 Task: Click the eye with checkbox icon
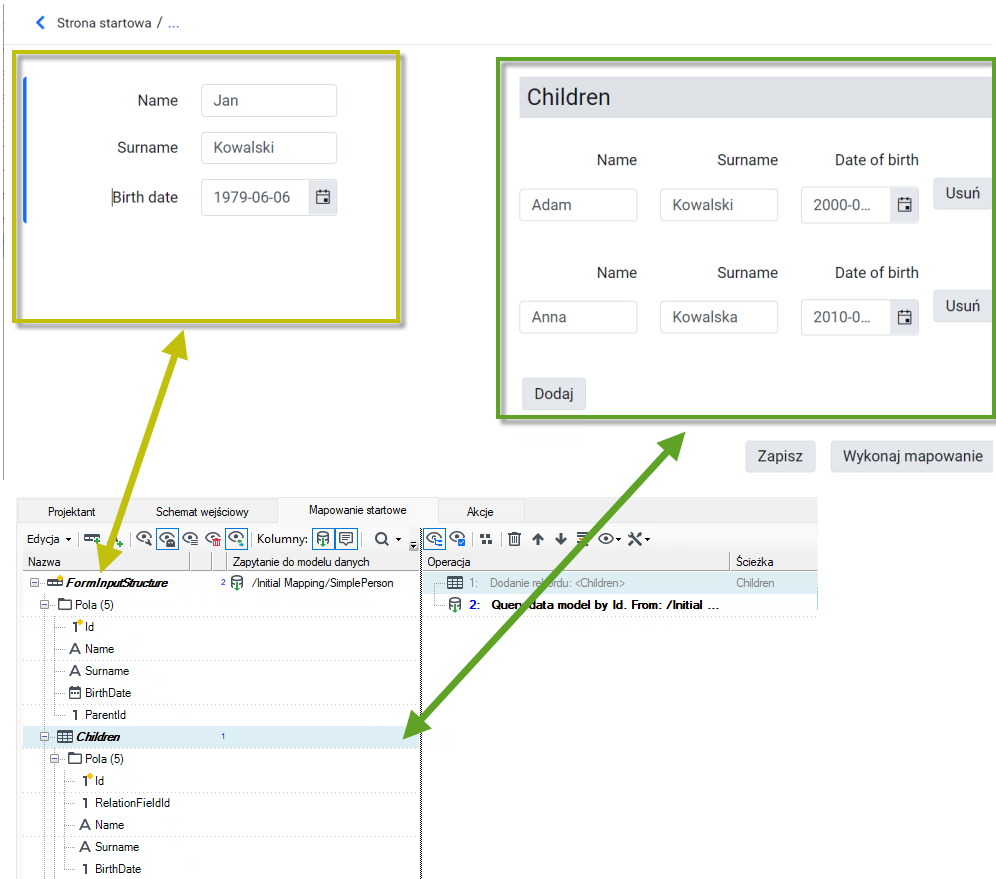(x=457, y=539)
